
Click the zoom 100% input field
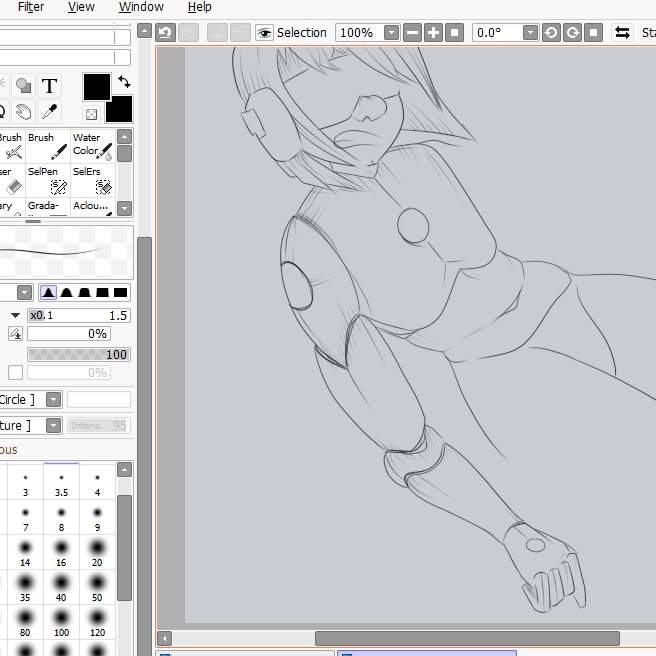coord(359,33)
